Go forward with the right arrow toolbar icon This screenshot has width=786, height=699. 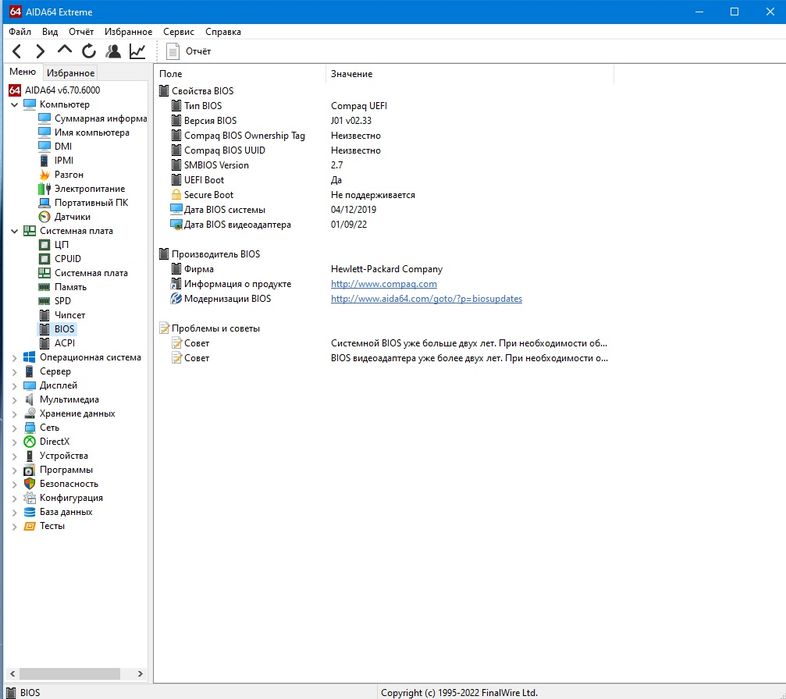pos(40,51)
